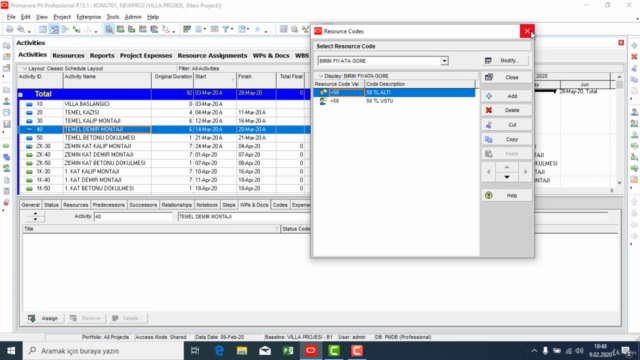The width and height of the screenshot is (640, 360).
Task: Collapse the Total group row
Action: [20, 94]
